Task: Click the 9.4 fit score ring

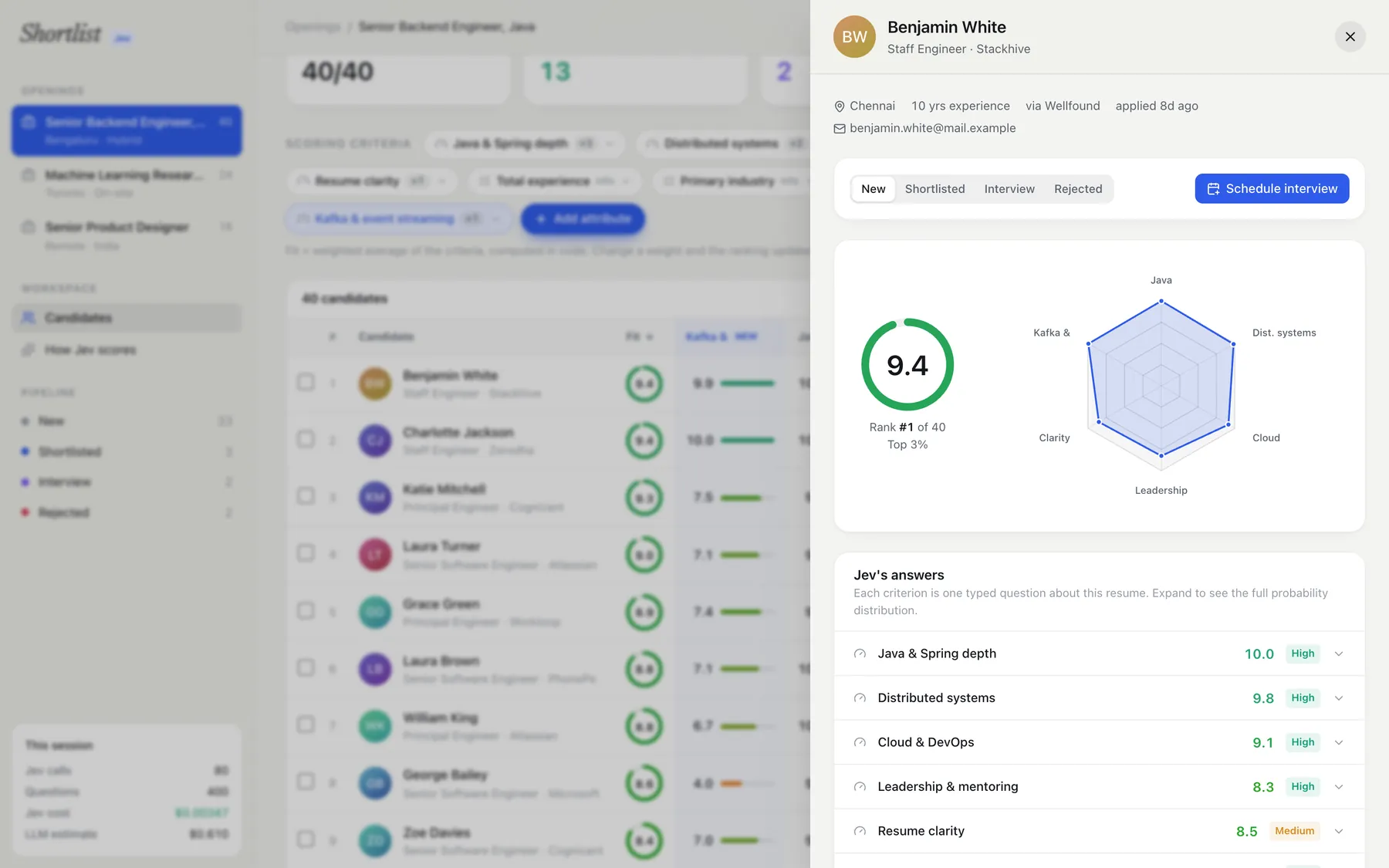Action: coord(907,364)
